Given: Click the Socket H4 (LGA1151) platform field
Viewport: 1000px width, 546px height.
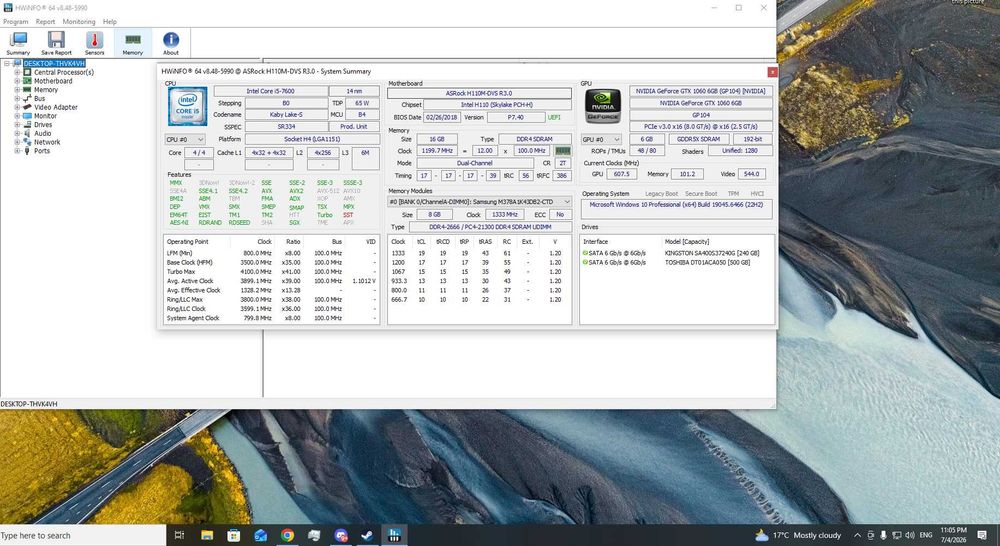Looking at the screenshot, I should pos(312,139).
